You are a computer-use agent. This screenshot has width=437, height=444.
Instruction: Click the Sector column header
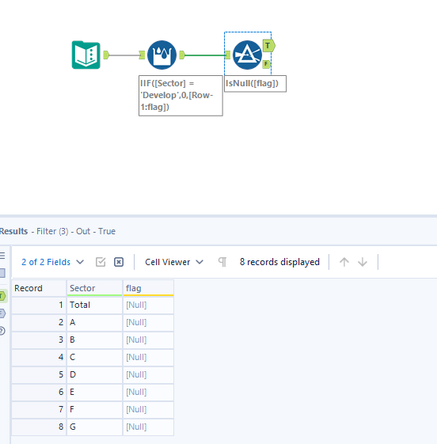[x=95, y=288]
